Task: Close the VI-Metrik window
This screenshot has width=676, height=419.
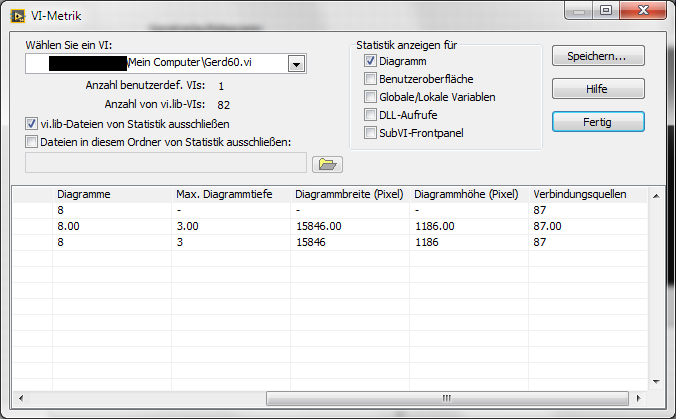Action: (x=643, y=10)
